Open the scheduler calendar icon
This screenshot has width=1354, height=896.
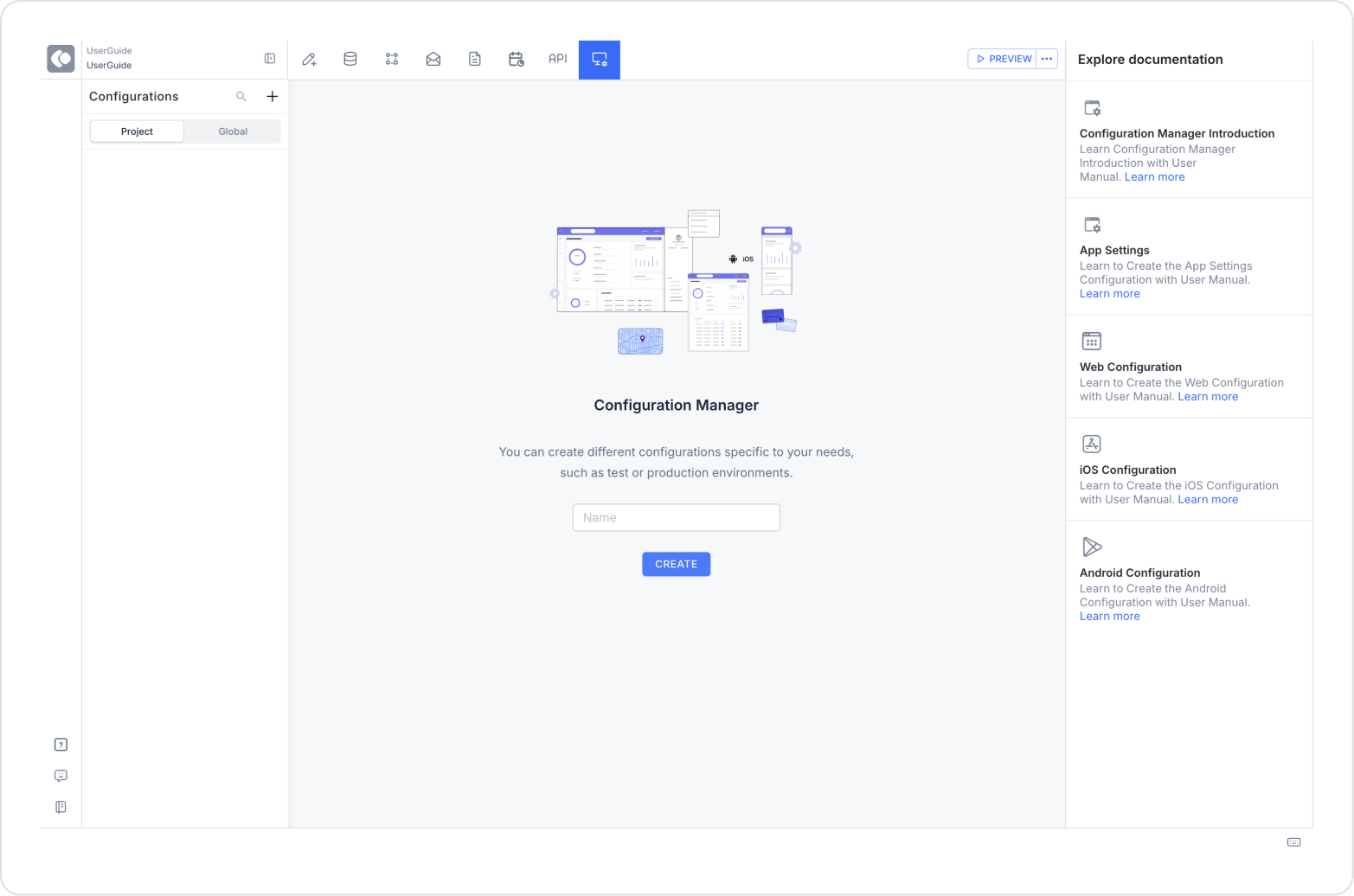tap(517, 60)
